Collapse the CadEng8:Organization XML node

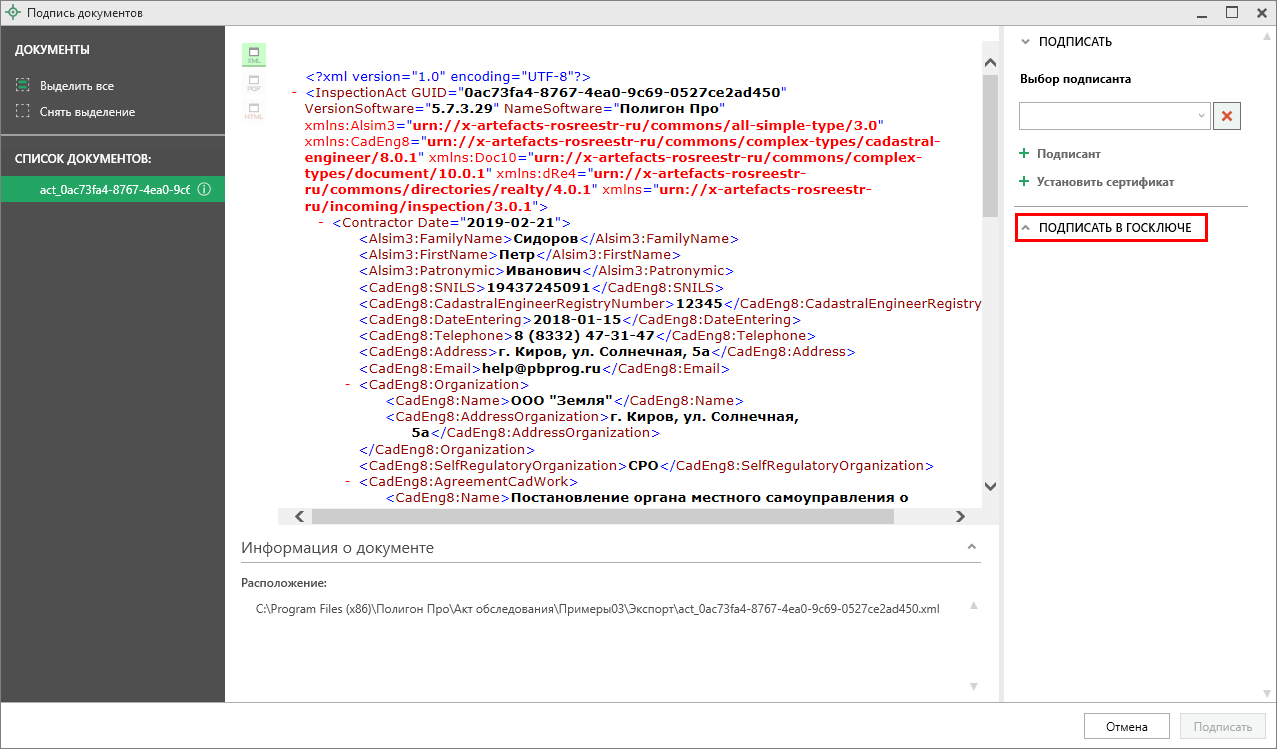point(348,385)
